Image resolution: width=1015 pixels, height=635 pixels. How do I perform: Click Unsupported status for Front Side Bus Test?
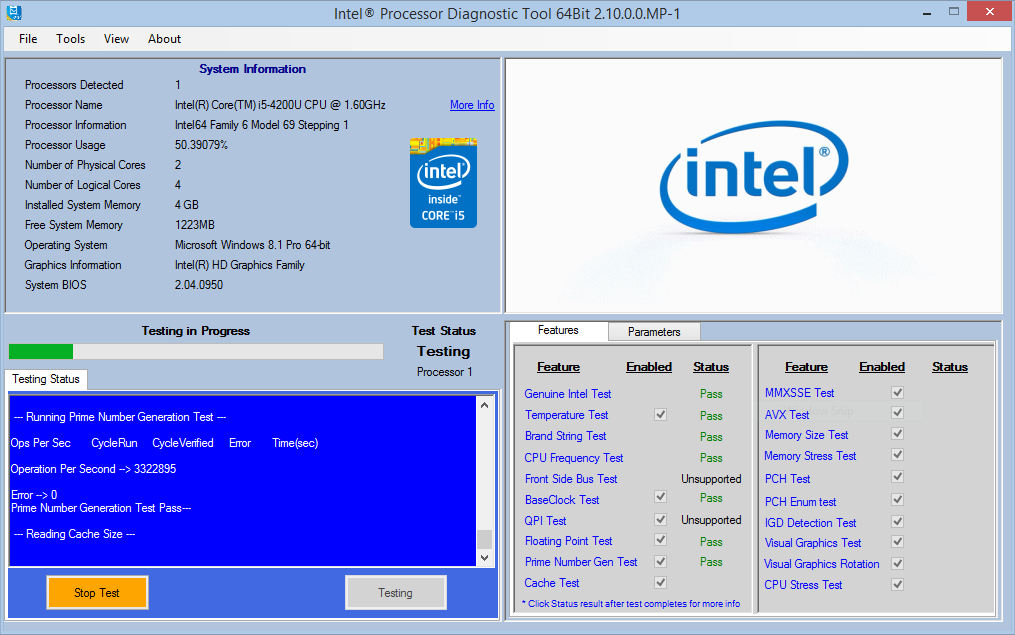pos(711,479)
